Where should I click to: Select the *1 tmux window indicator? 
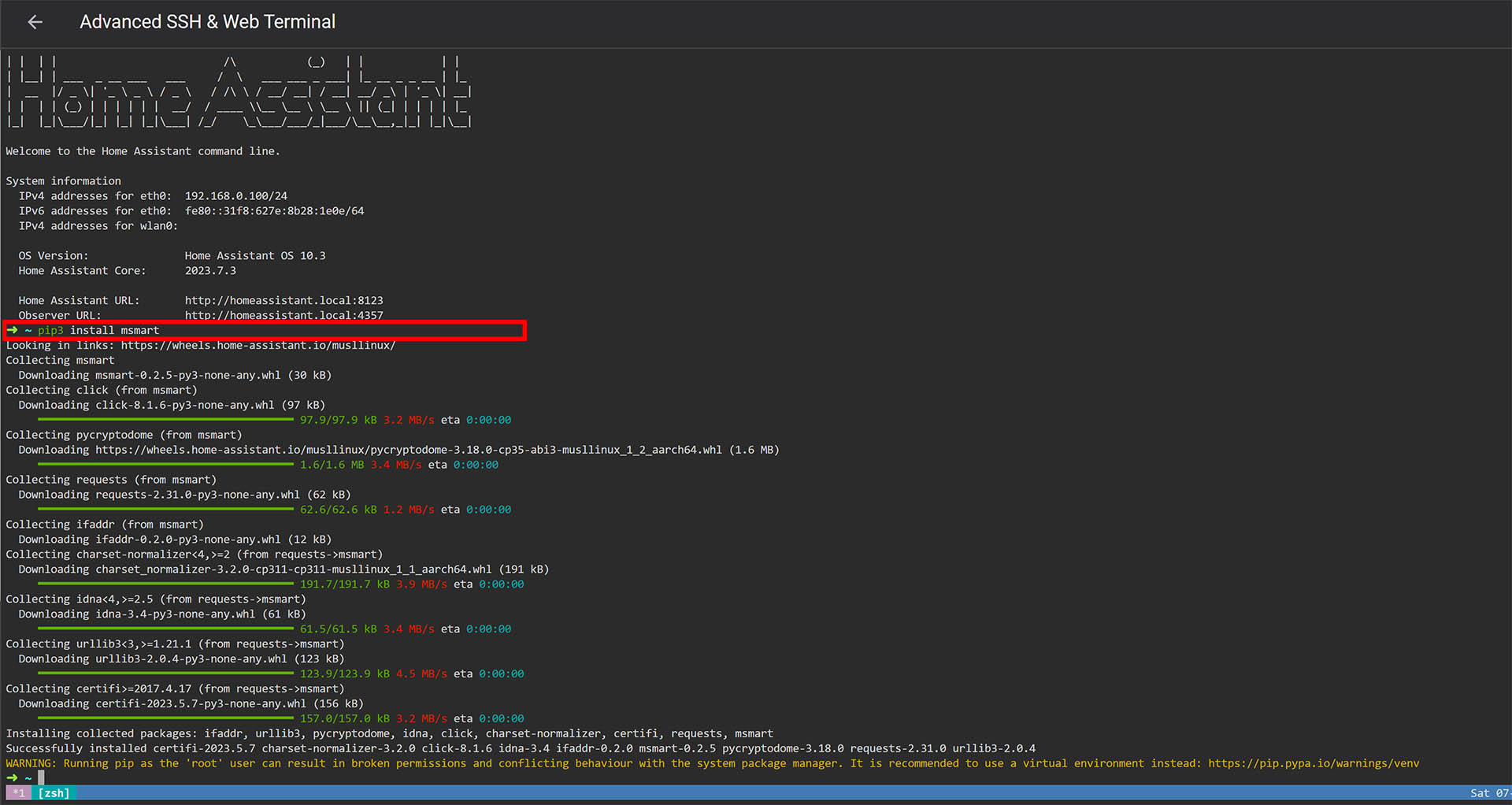[19, 793]
